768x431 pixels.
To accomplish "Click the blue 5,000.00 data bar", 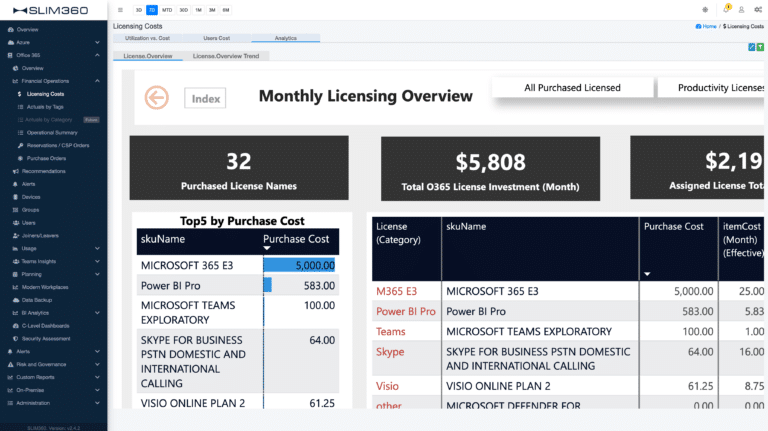I will (299, 265).
